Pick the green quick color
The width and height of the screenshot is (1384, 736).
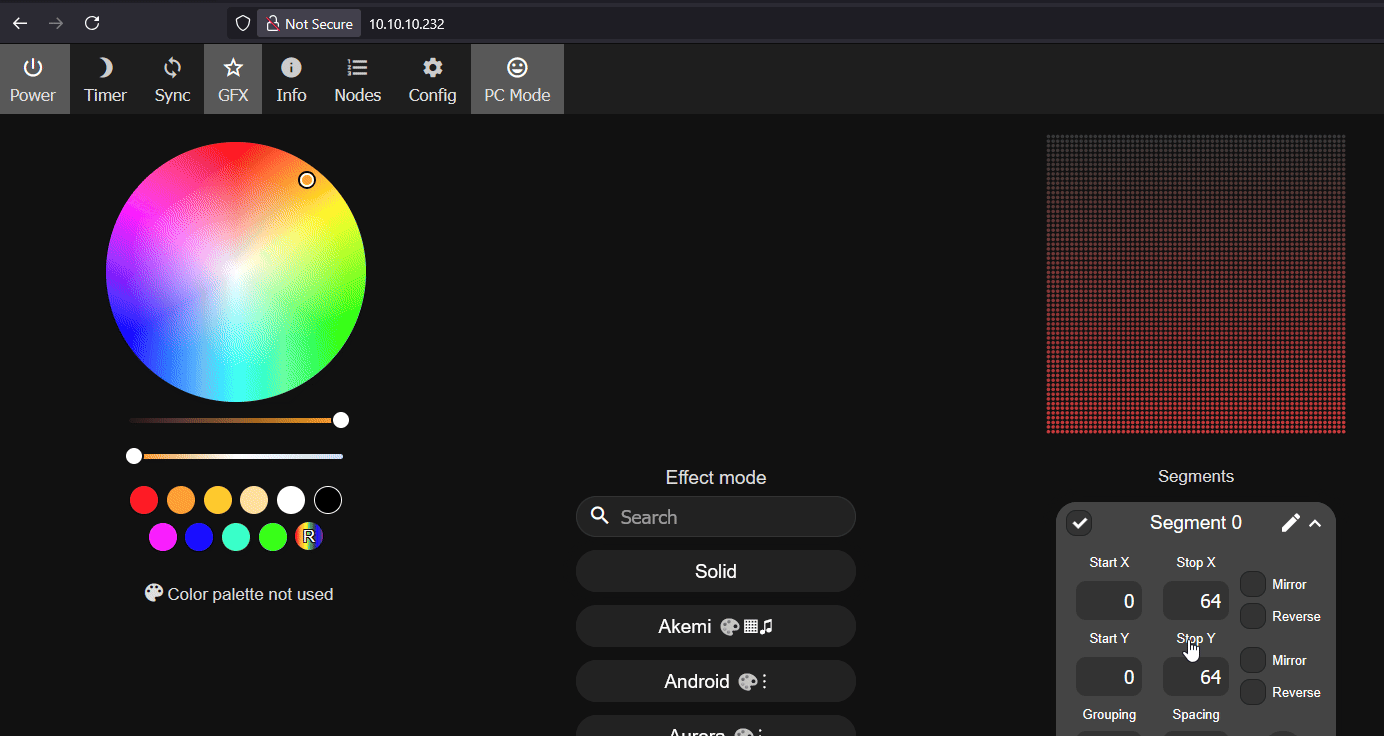tap(273, 537)
